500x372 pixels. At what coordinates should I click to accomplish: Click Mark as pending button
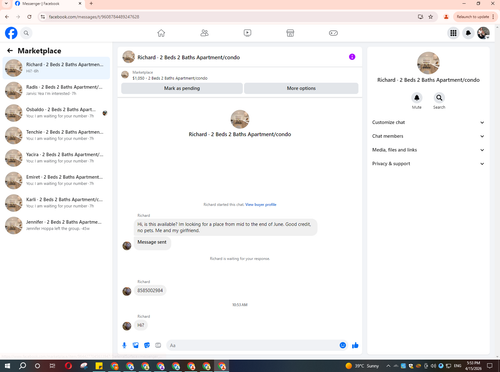(x=182, y=88)
